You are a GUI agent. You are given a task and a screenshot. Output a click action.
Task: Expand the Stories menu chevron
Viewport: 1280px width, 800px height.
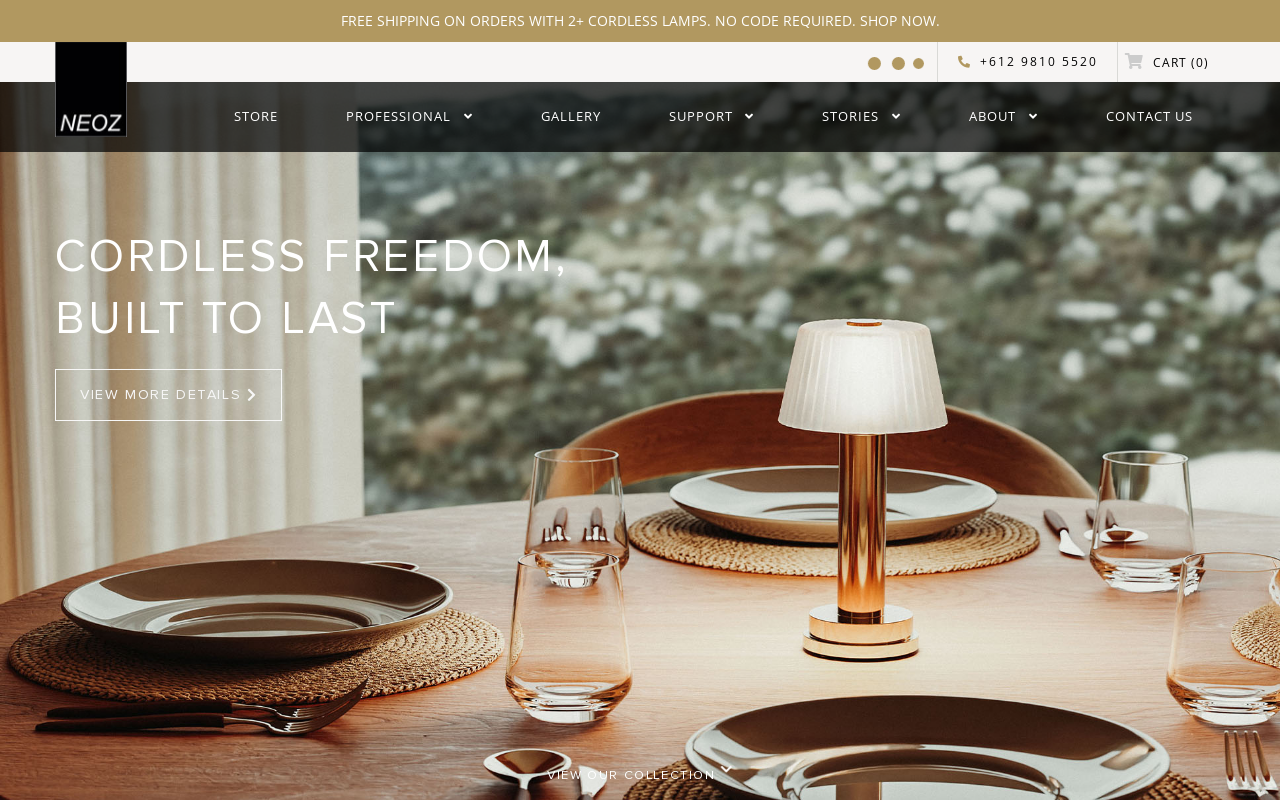point(895,116)
